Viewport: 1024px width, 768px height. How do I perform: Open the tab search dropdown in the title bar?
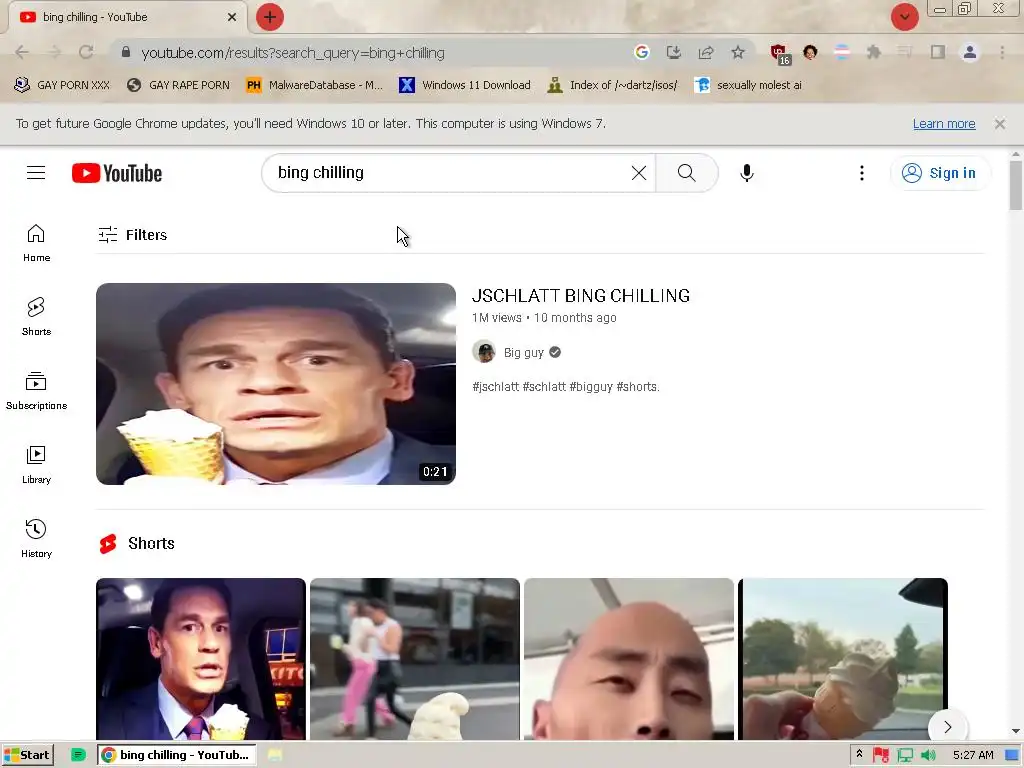click(x=904, y=17)
